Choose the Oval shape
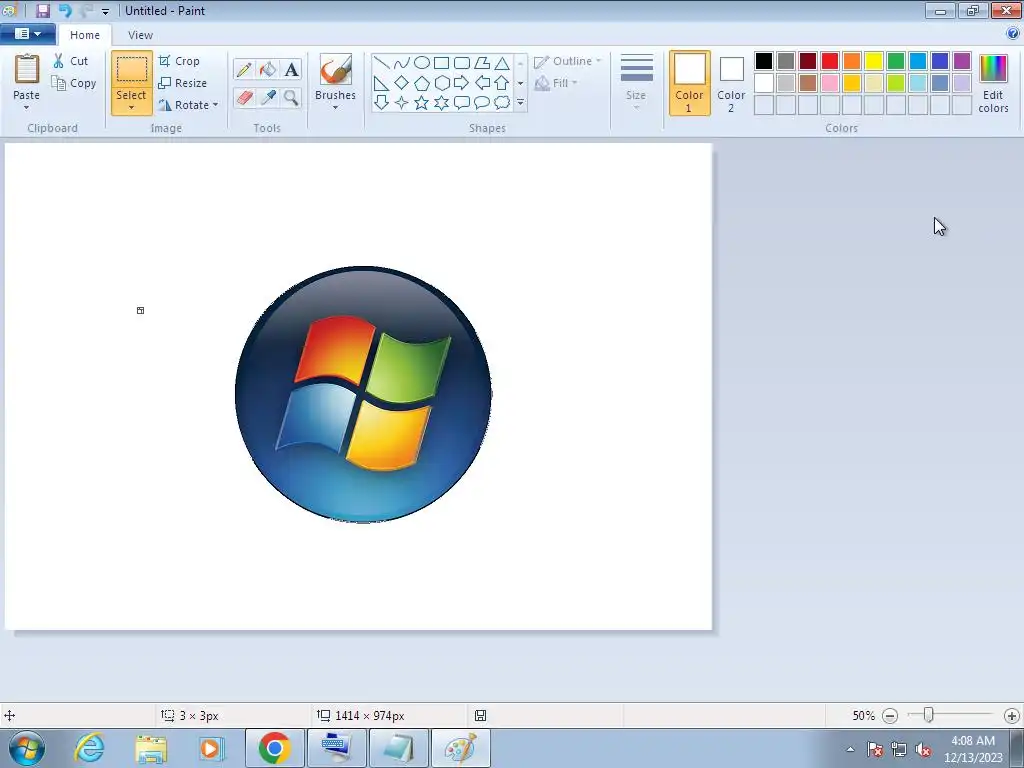 (x=422, y=63)
